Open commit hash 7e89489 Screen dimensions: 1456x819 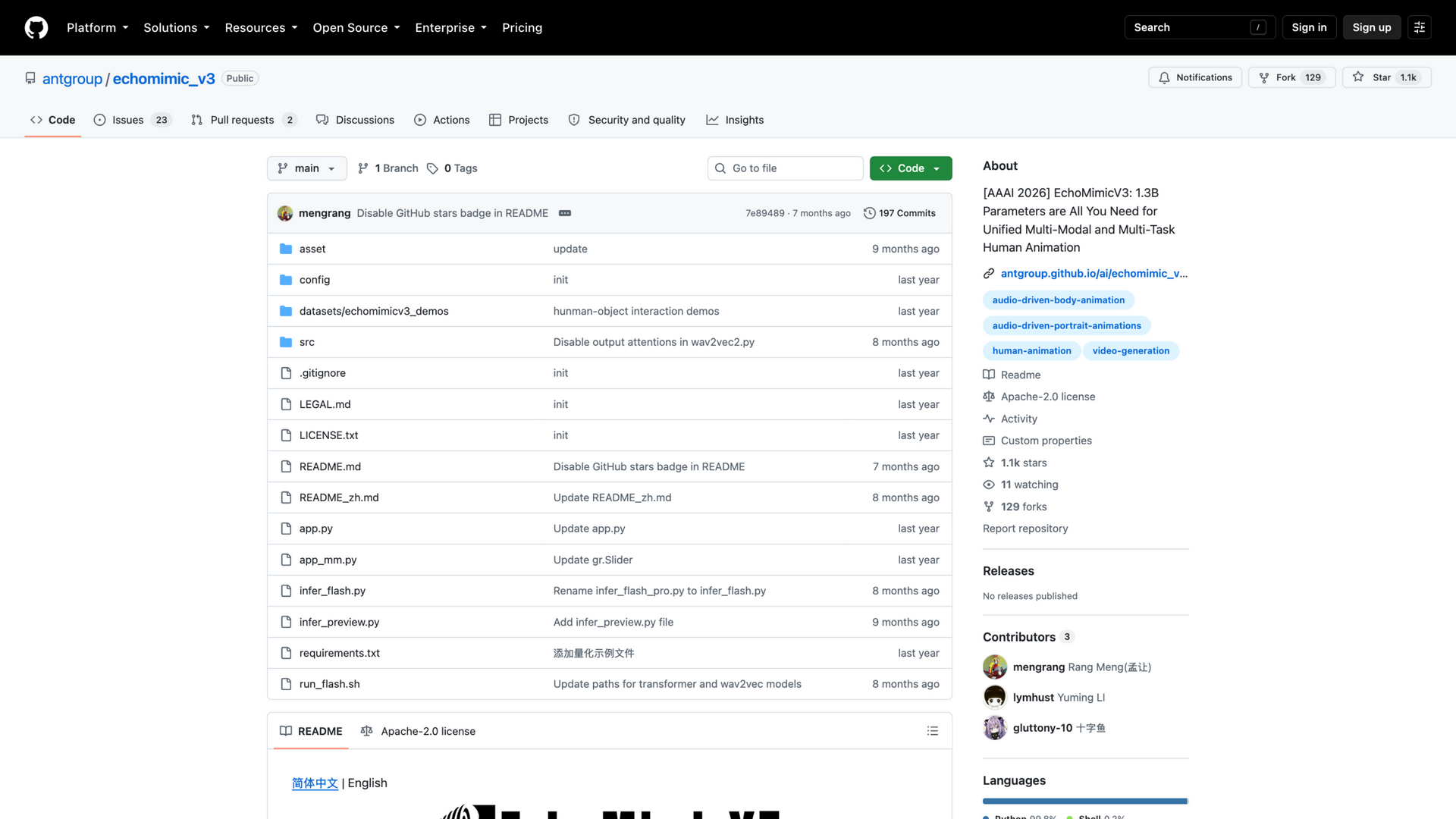coord(764,213)
